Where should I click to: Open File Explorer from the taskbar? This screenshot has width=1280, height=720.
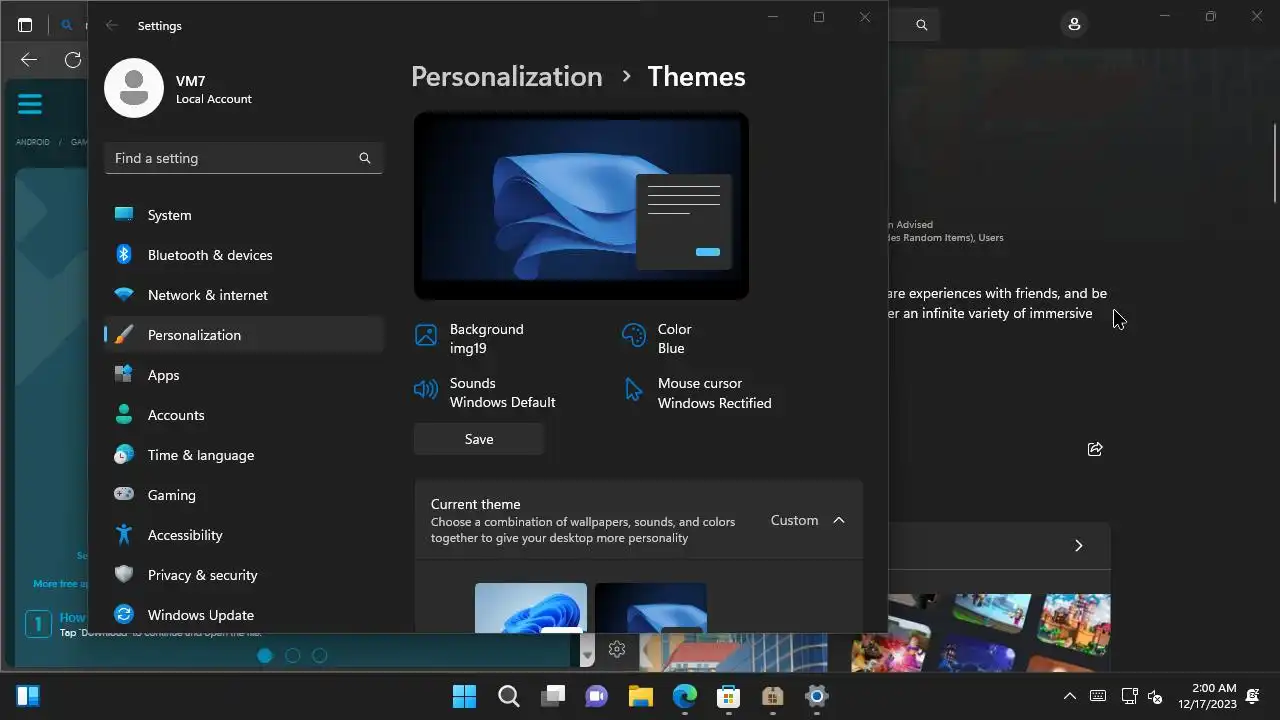pos(641,696)
